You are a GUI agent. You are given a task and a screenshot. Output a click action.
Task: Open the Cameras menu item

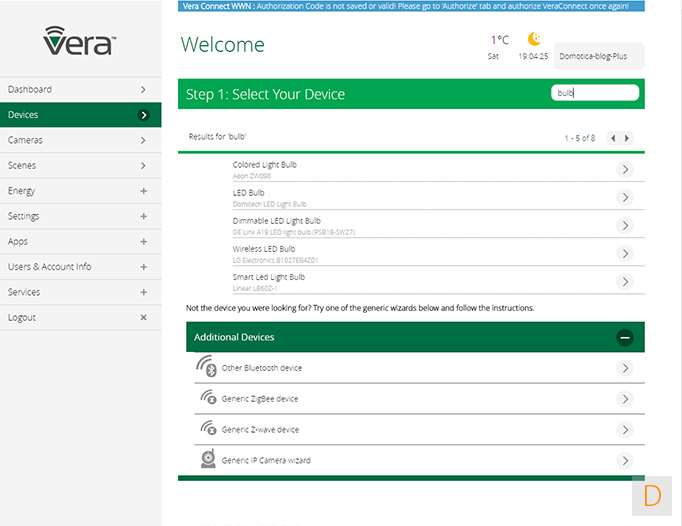(80, 140)
